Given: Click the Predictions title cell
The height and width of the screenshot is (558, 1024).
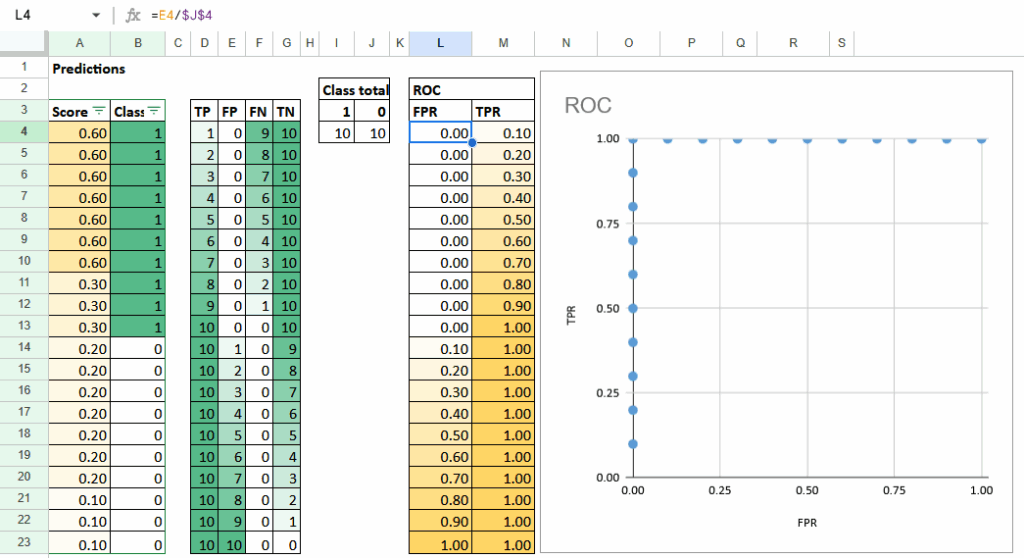Looking at the screenshot, I should click(x=89, y=69).
